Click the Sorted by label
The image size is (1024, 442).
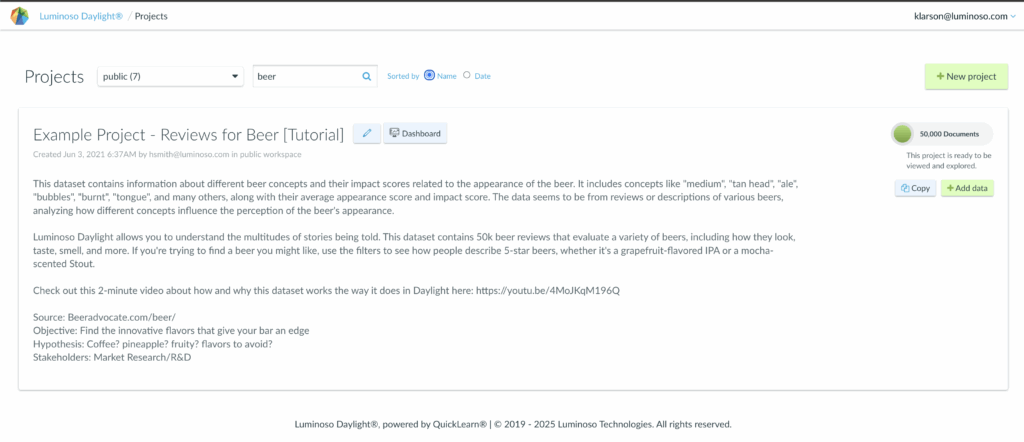click(403, 76)
